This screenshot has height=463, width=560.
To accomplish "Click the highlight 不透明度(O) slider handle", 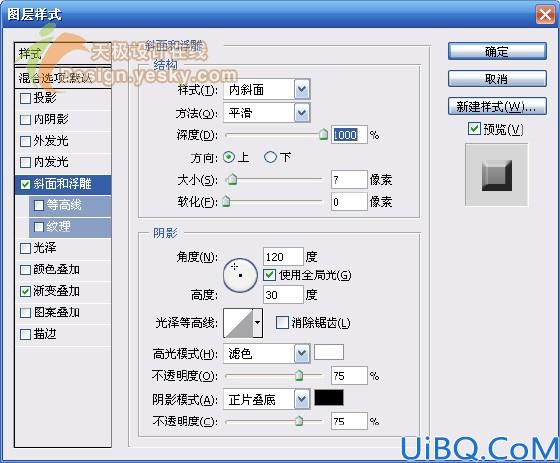I will pyautogui.click(x=299, y=375).
